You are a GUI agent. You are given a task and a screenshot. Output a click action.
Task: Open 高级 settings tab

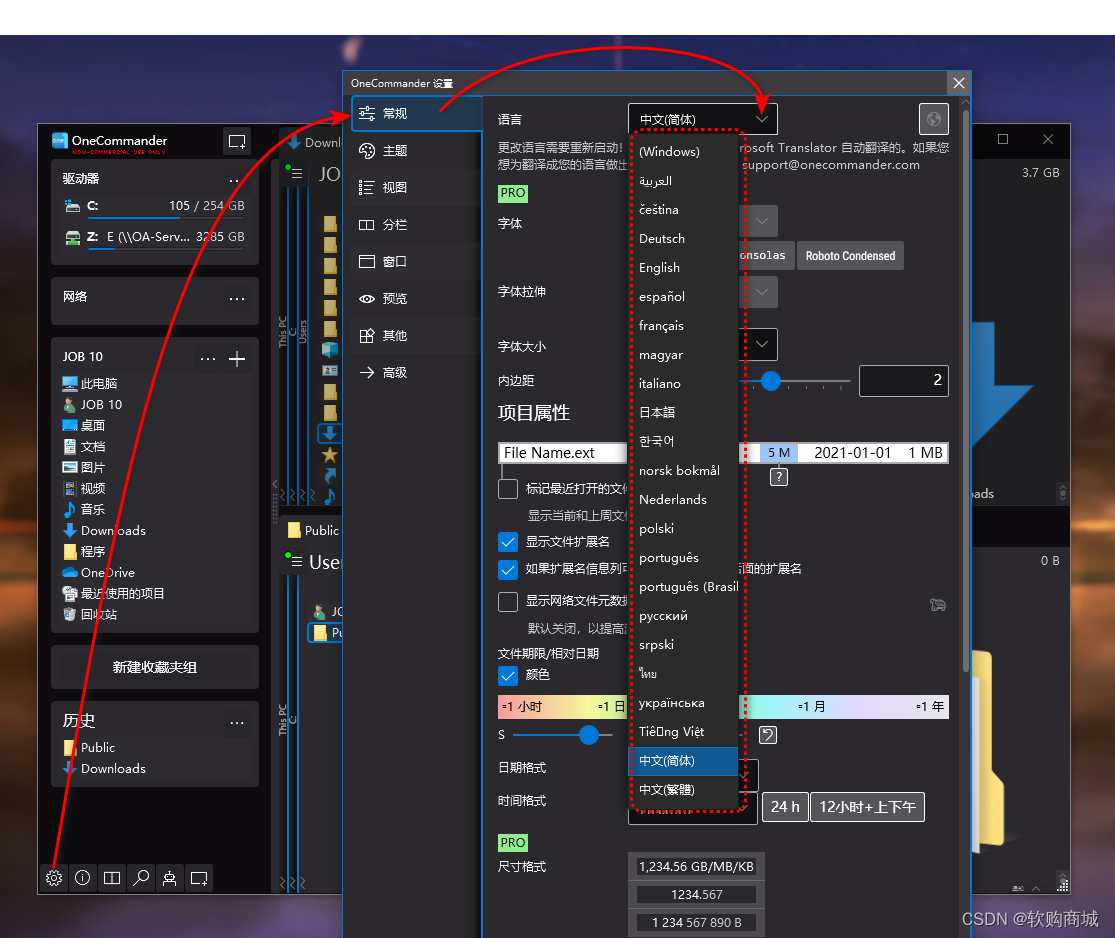(x=417, y=373)
